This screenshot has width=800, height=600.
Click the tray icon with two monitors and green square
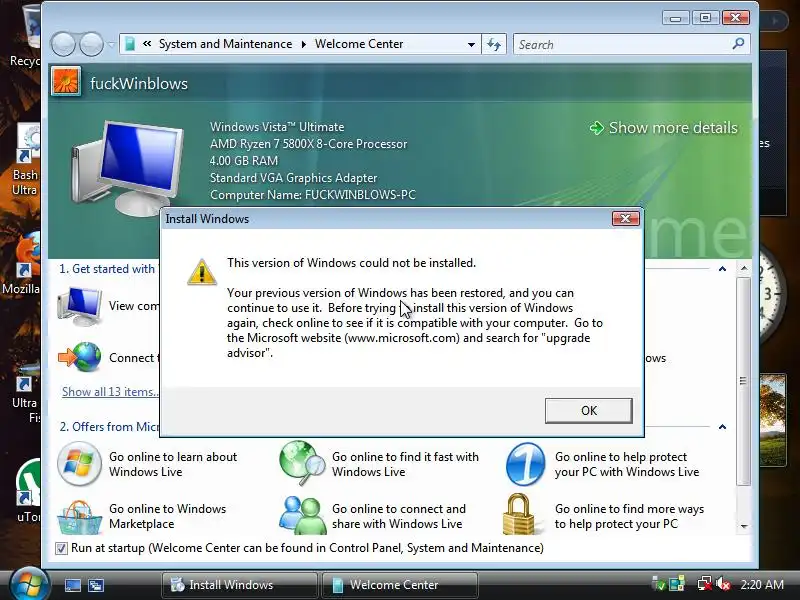click(677, 584)
